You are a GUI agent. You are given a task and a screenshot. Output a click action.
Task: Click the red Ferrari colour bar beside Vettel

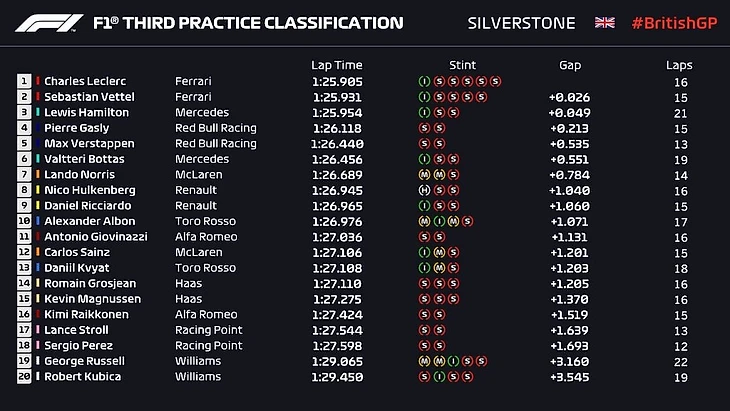coord(37,97)
